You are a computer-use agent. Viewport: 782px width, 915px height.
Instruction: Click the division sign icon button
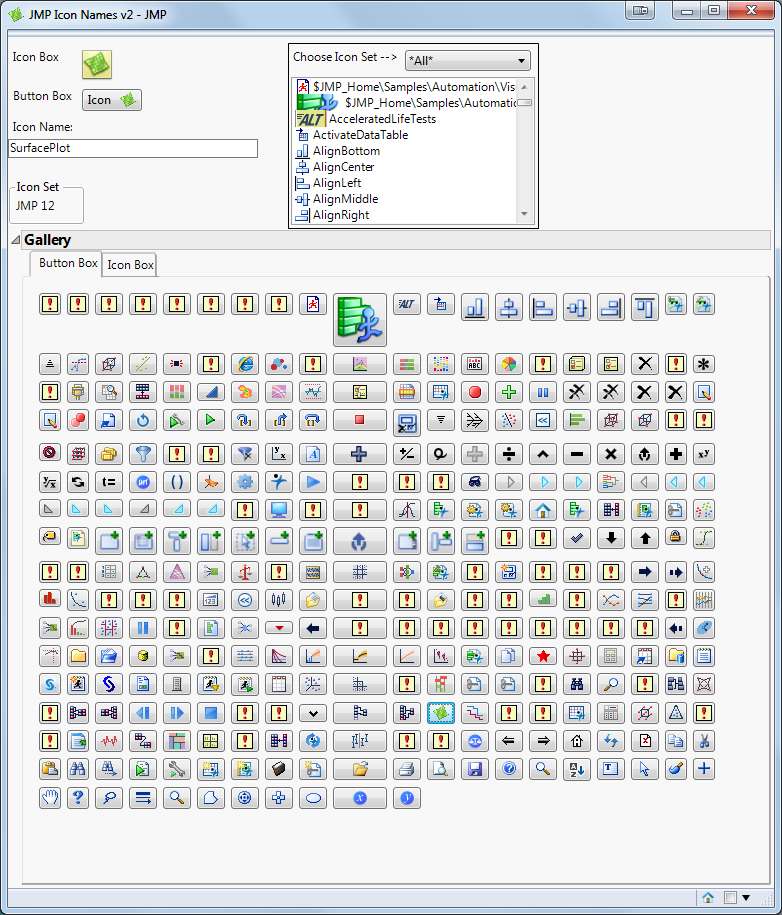click(x=509, y=454)
